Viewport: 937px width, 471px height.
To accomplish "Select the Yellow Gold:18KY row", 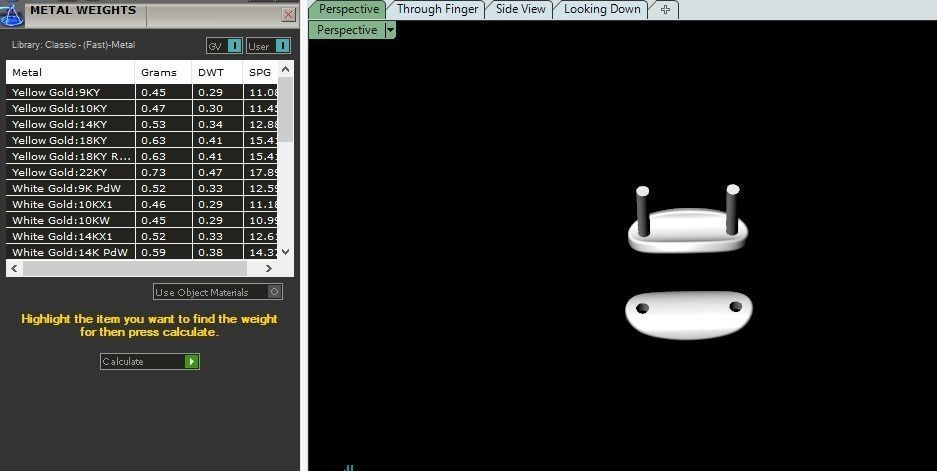I will point(142,140).
